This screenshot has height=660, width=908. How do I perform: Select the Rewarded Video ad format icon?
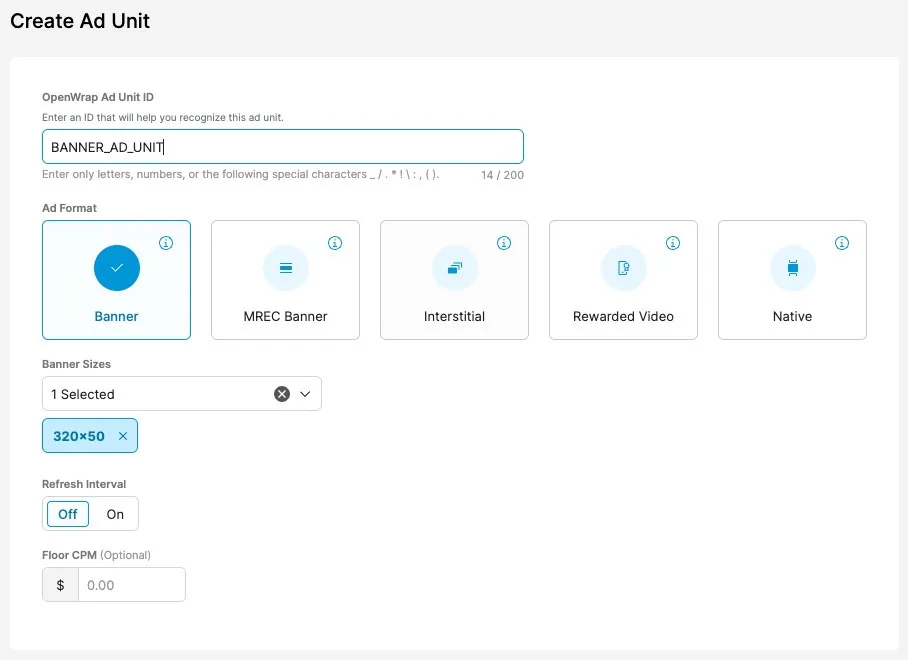[623, 268]
